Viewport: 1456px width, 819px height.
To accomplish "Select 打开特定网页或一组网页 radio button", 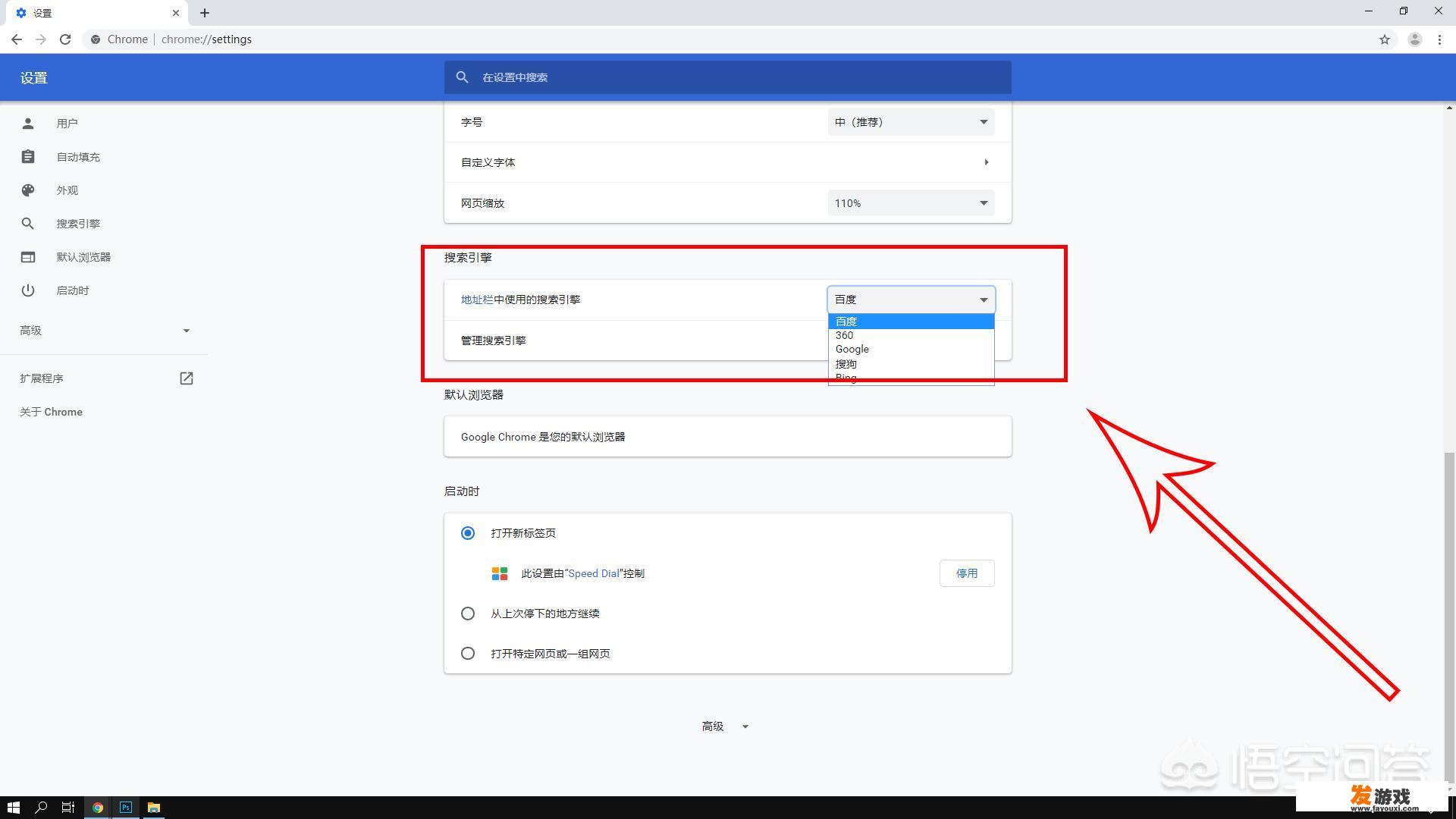I will click(468, 654).
